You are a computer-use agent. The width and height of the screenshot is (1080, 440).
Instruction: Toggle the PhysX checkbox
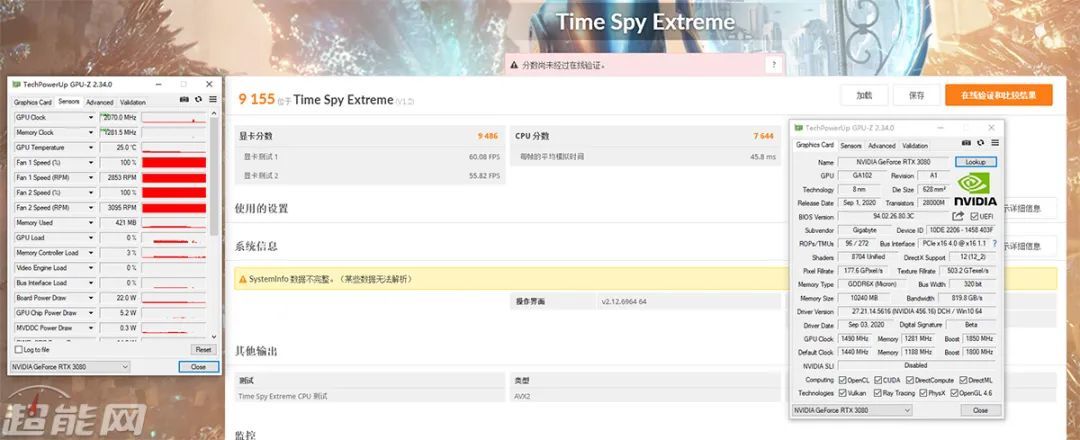coord(923,393)
